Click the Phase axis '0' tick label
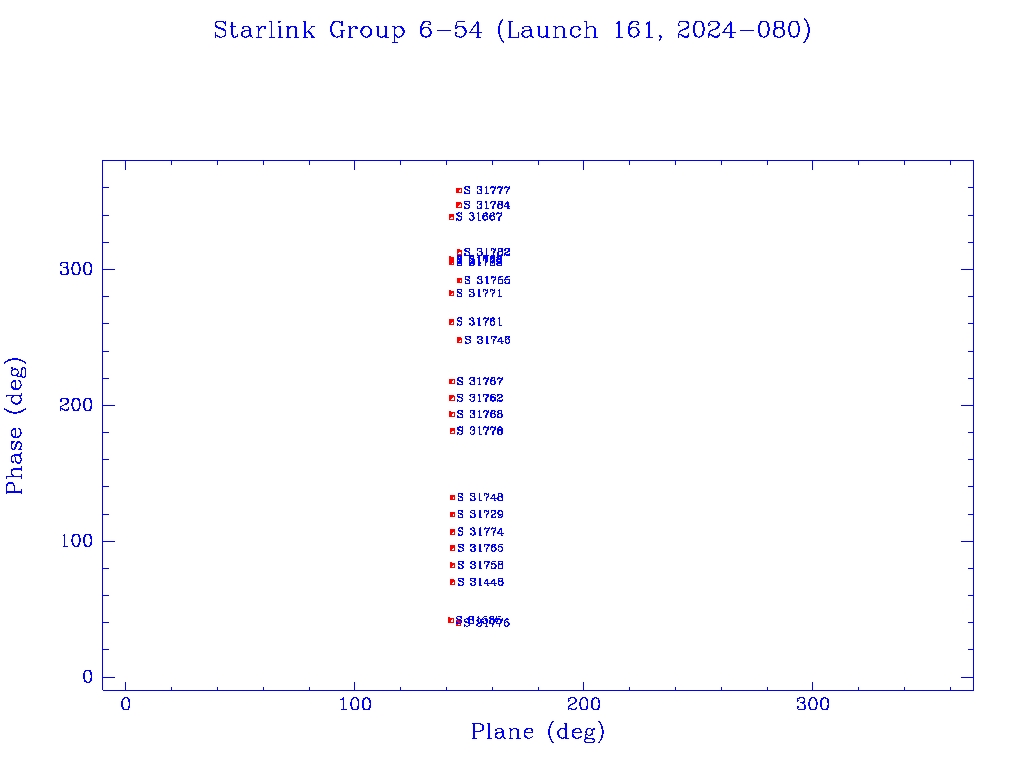The height and width of the screenshot is (768, 1024). tap(88, 677)
